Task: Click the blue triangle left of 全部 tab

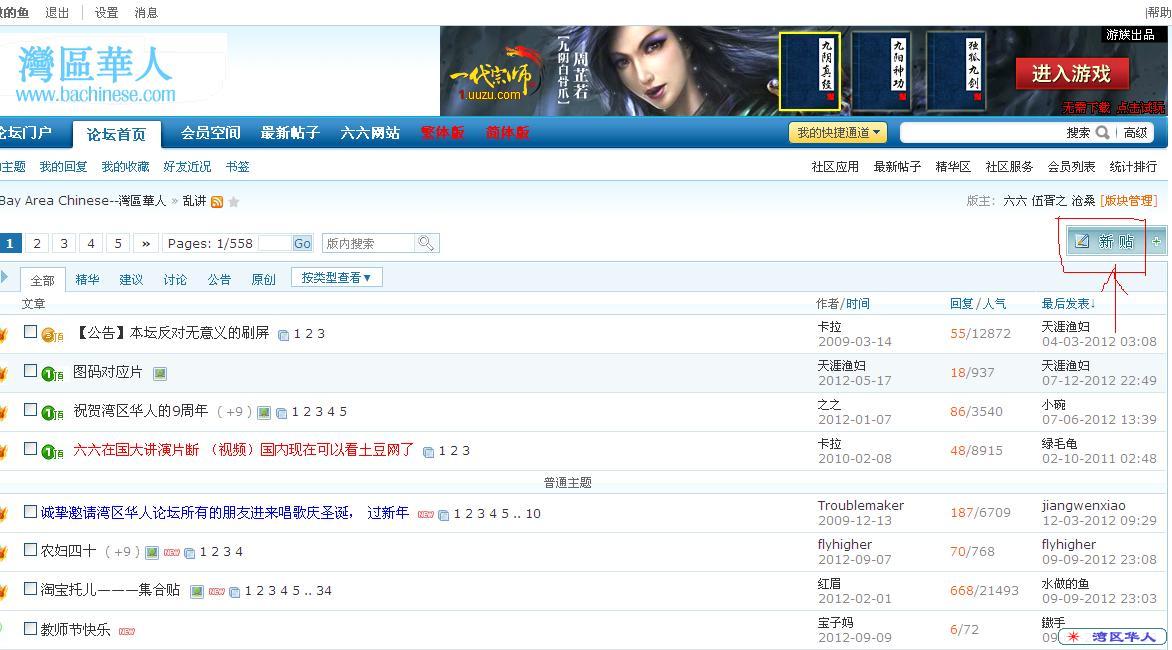Action: click(5, 277)
